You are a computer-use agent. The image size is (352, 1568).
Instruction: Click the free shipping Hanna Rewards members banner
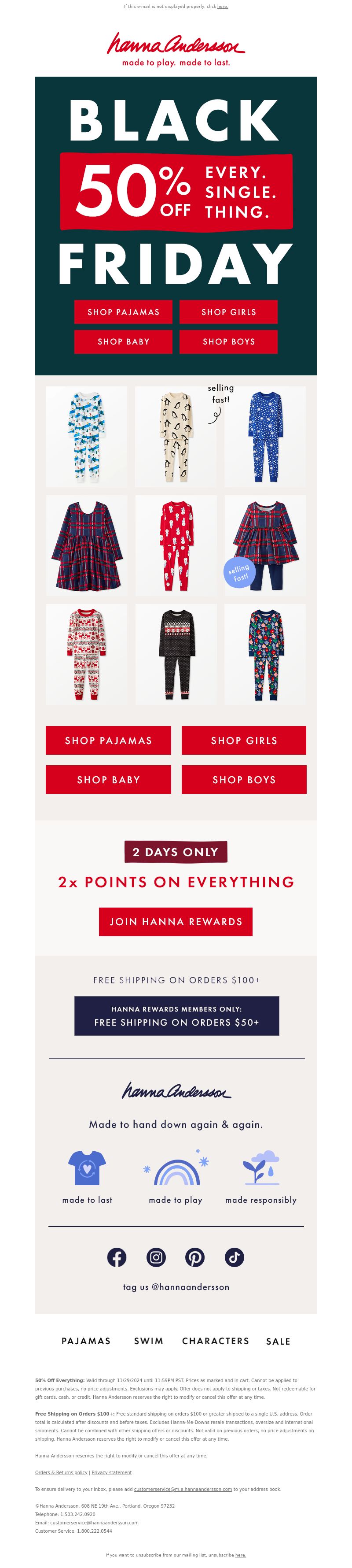coord(176,1016)
